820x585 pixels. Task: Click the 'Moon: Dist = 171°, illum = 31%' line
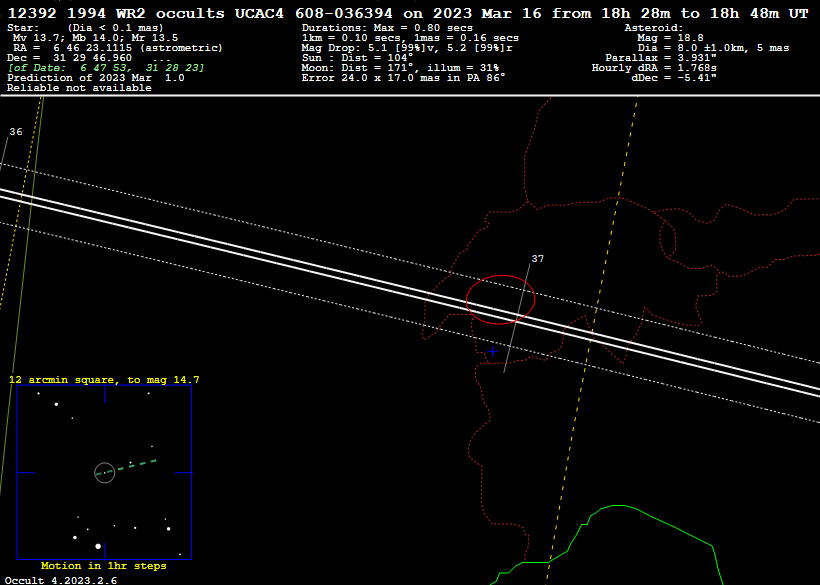pyautogui.click(x=400, y=68)
